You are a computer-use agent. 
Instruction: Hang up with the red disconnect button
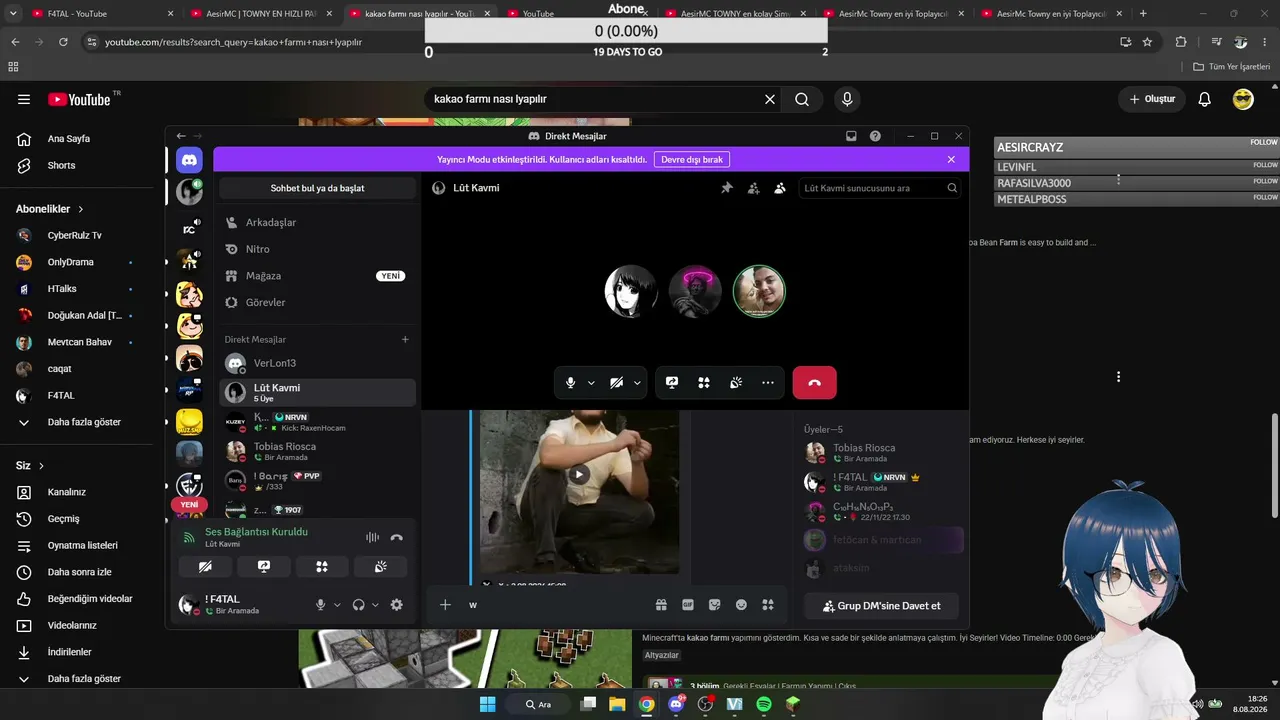click(815, 383)
